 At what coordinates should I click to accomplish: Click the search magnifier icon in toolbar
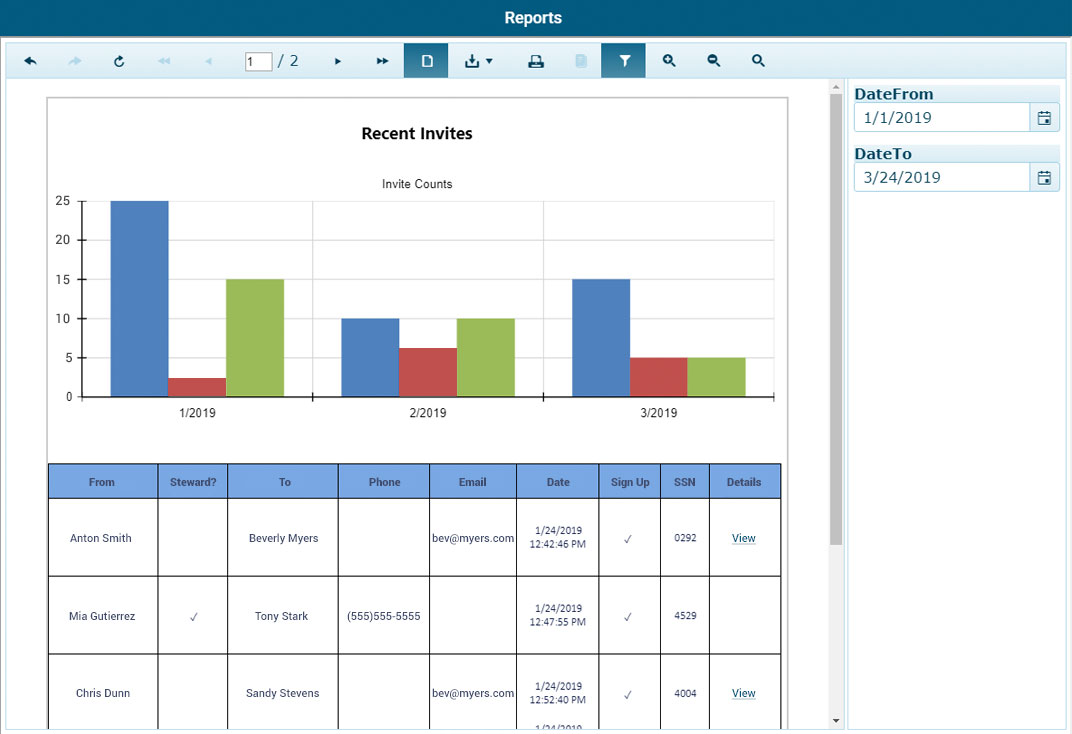(758, 61)
